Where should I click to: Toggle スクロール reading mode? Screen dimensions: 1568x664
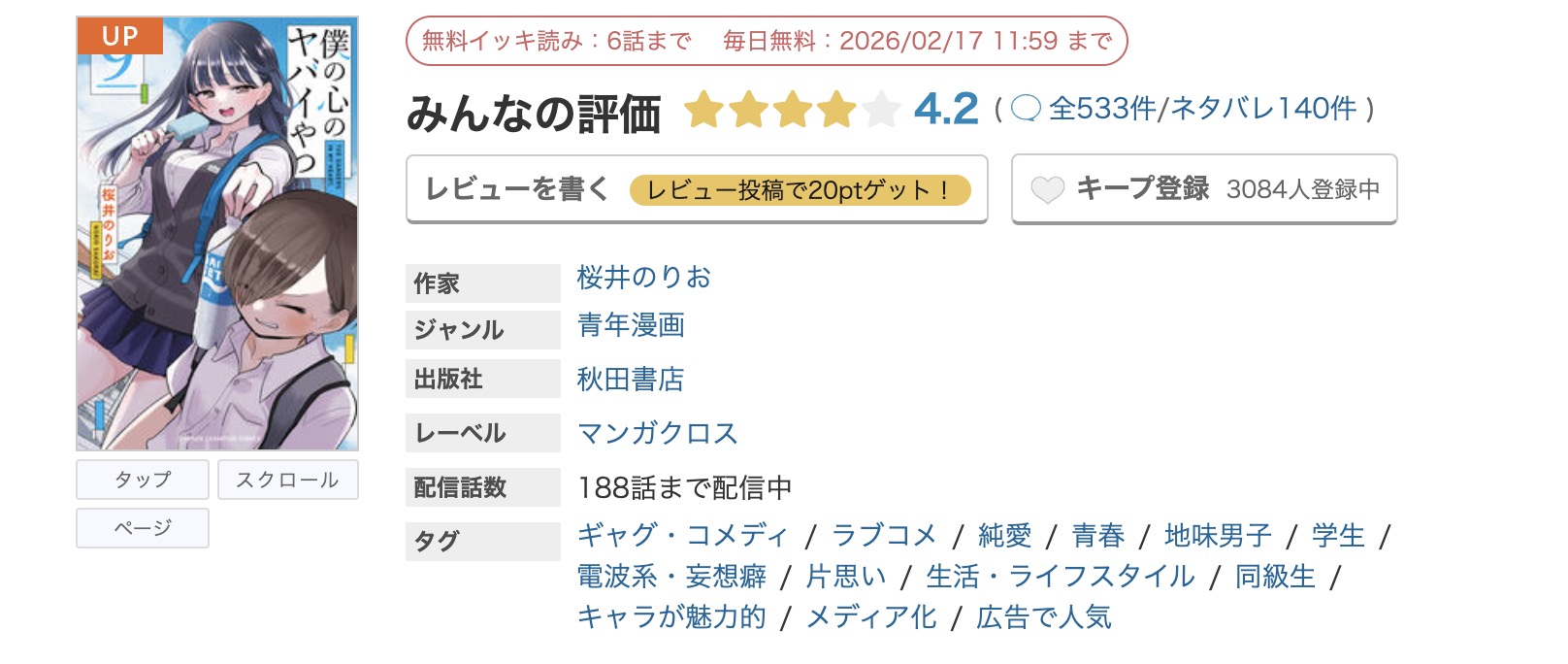tap(288, 479)
